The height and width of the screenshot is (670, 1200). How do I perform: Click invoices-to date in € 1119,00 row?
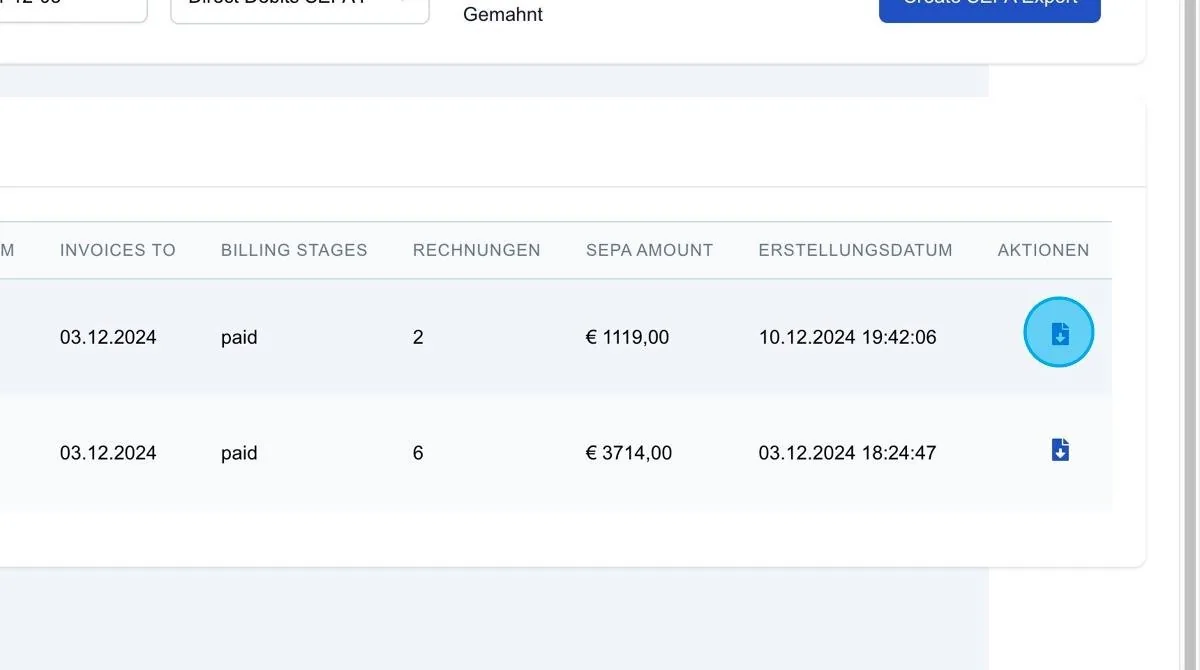click(108, 337)
